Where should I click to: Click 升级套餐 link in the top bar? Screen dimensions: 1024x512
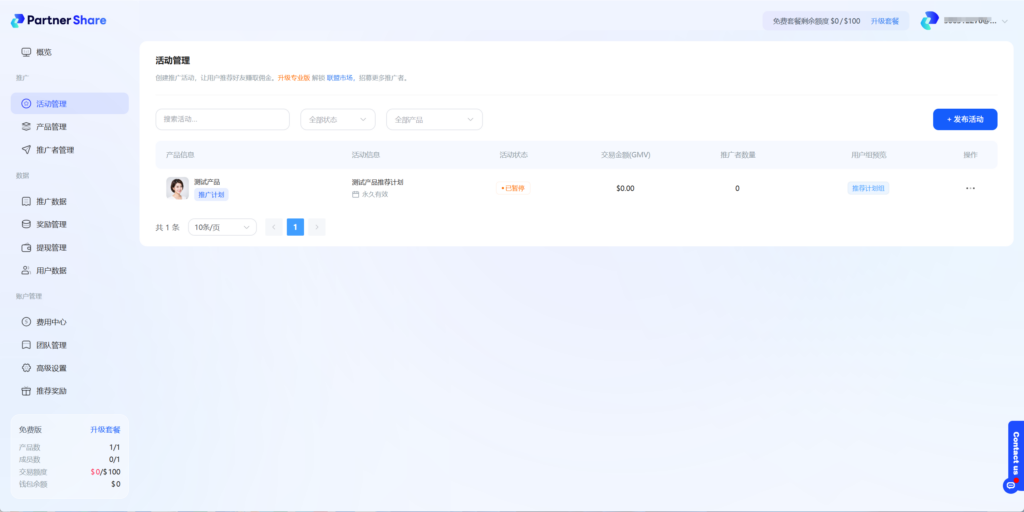884,21
